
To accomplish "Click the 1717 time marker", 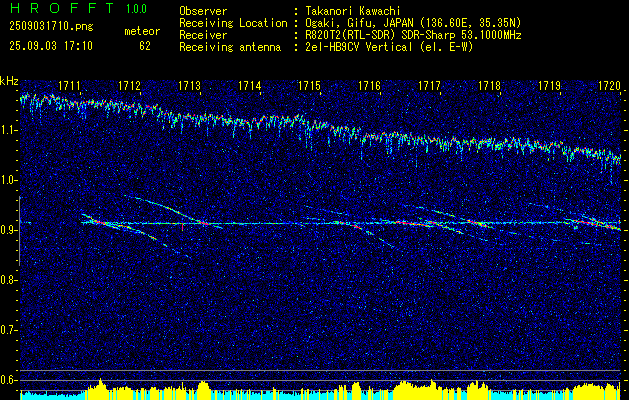I will pos(430,86).
